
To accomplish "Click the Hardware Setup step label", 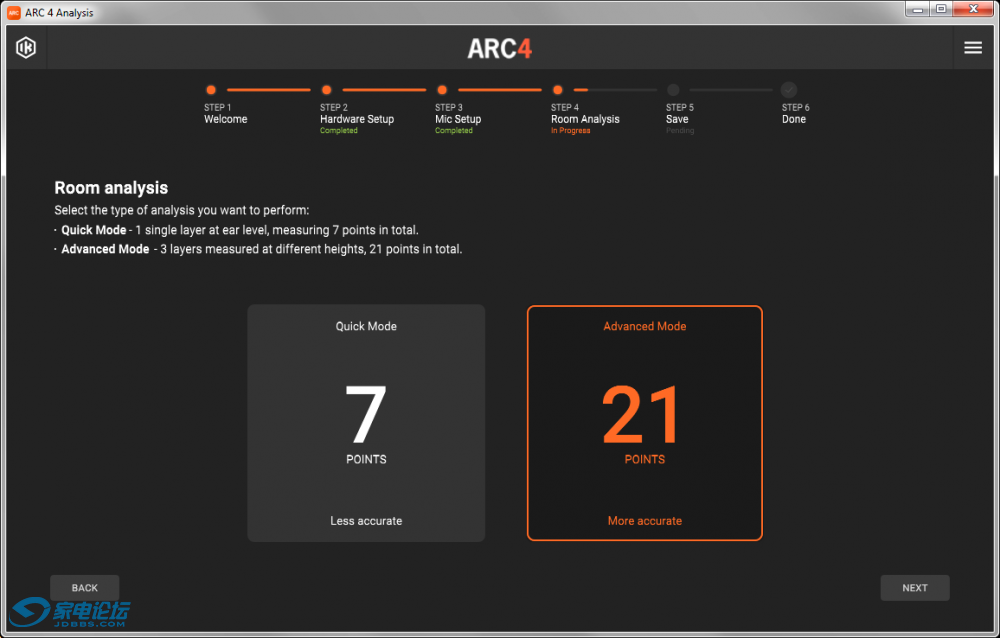I will (357, 119).
